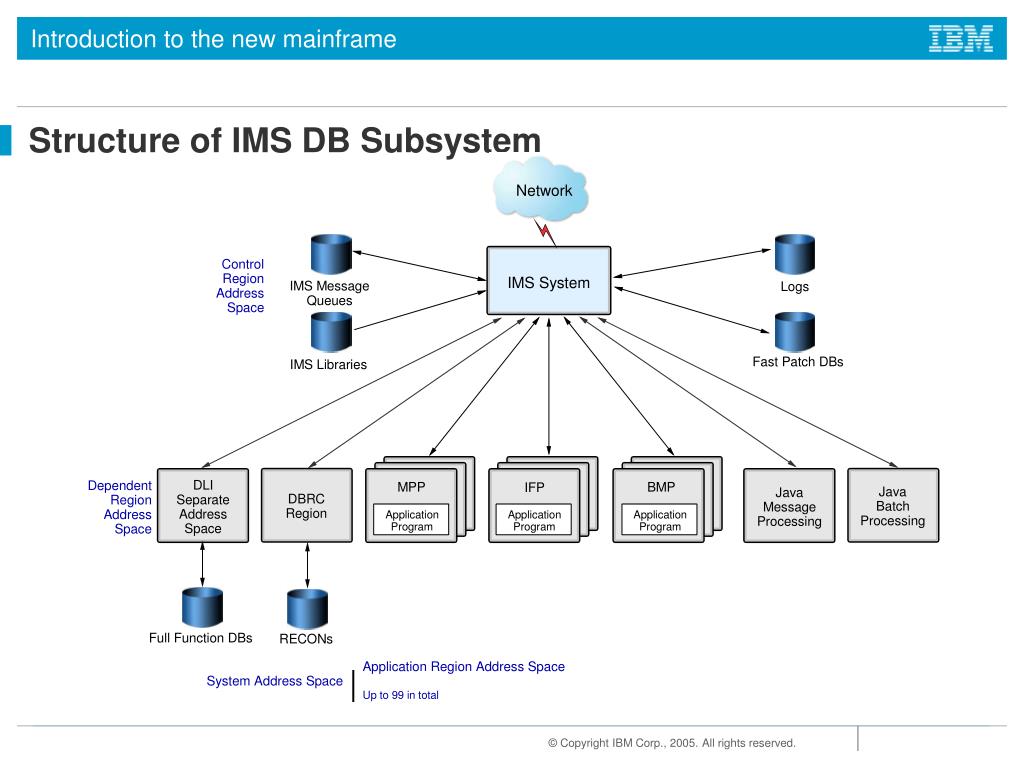Click the IMS System box
Viewport: 1024px width, 768px height.
click(x=549, y=281)
